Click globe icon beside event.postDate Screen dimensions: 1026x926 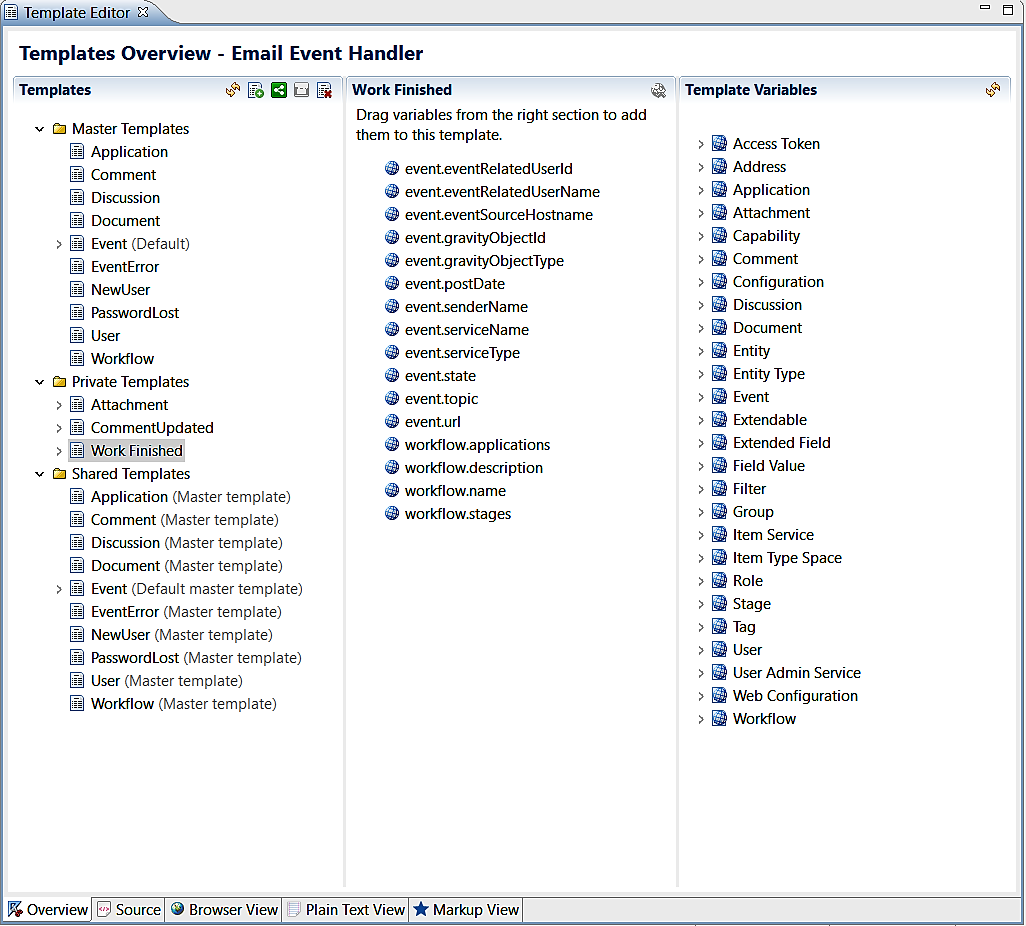coord(392,284)
